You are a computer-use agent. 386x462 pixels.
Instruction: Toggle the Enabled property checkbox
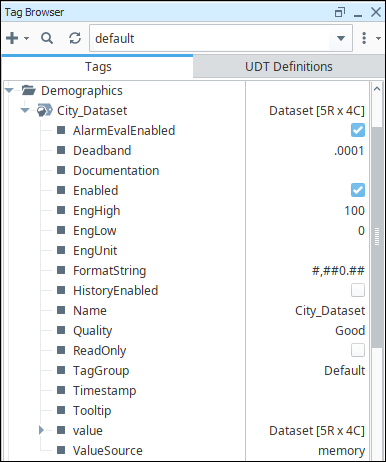click(x=358, y=190)
